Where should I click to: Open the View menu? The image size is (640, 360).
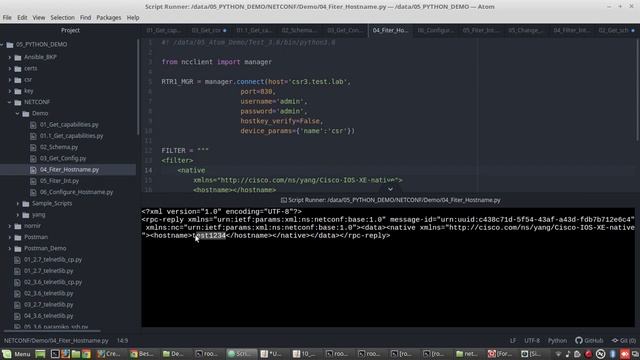pyautogui.click(x=39, y=18)
